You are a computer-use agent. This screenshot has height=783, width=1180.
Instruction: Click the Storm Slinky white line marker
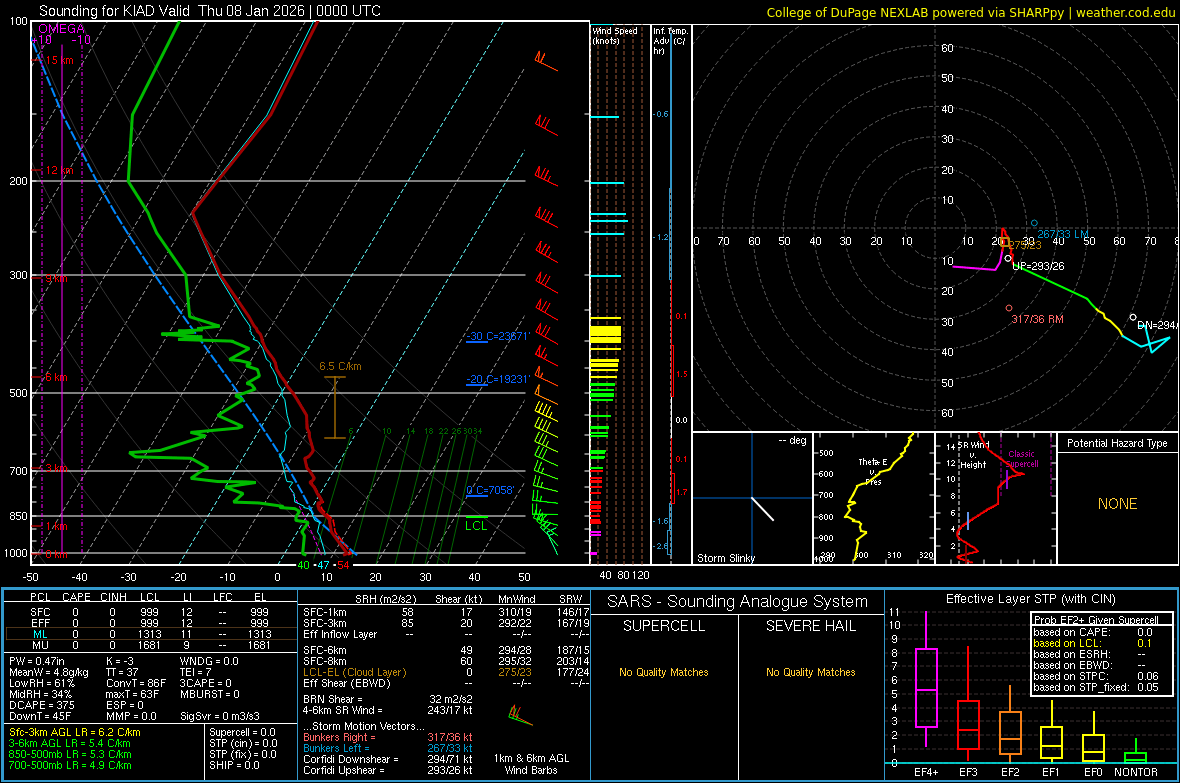762,509
